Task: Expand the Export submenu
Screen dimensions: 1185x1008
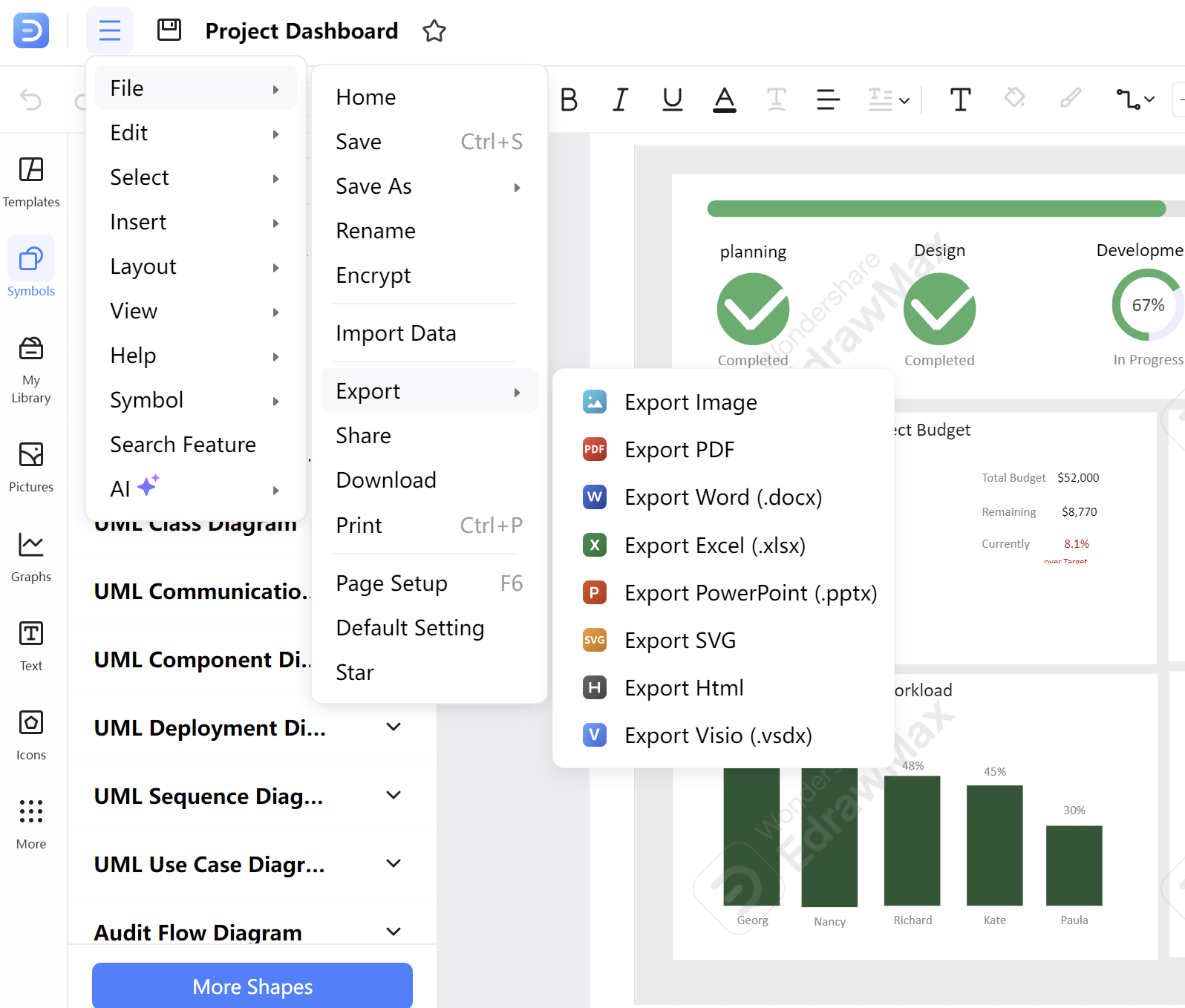Action: coord(429,391)
